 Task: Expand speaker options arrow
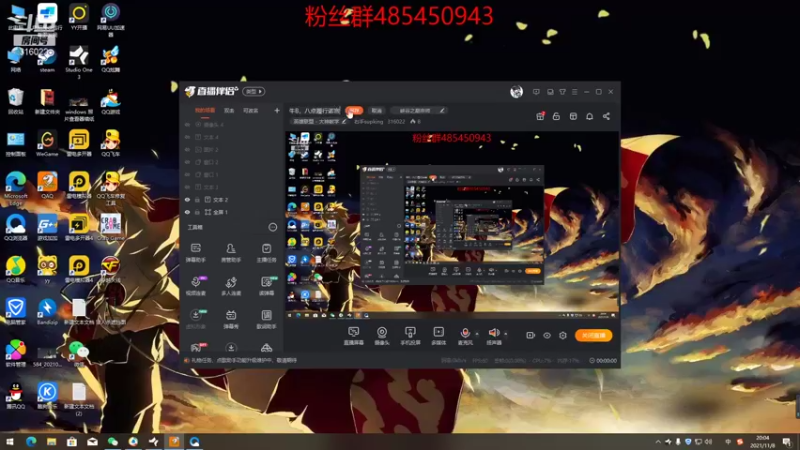click(506, 334)
